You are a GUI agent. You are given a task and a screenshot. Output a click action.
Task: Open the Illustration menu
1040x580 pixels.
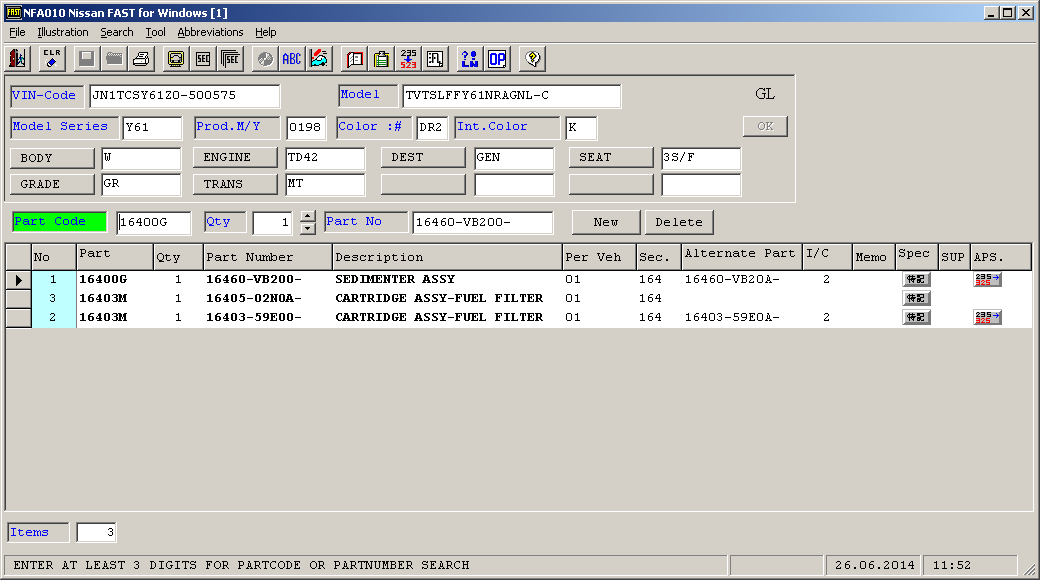[x=63, y=32]
